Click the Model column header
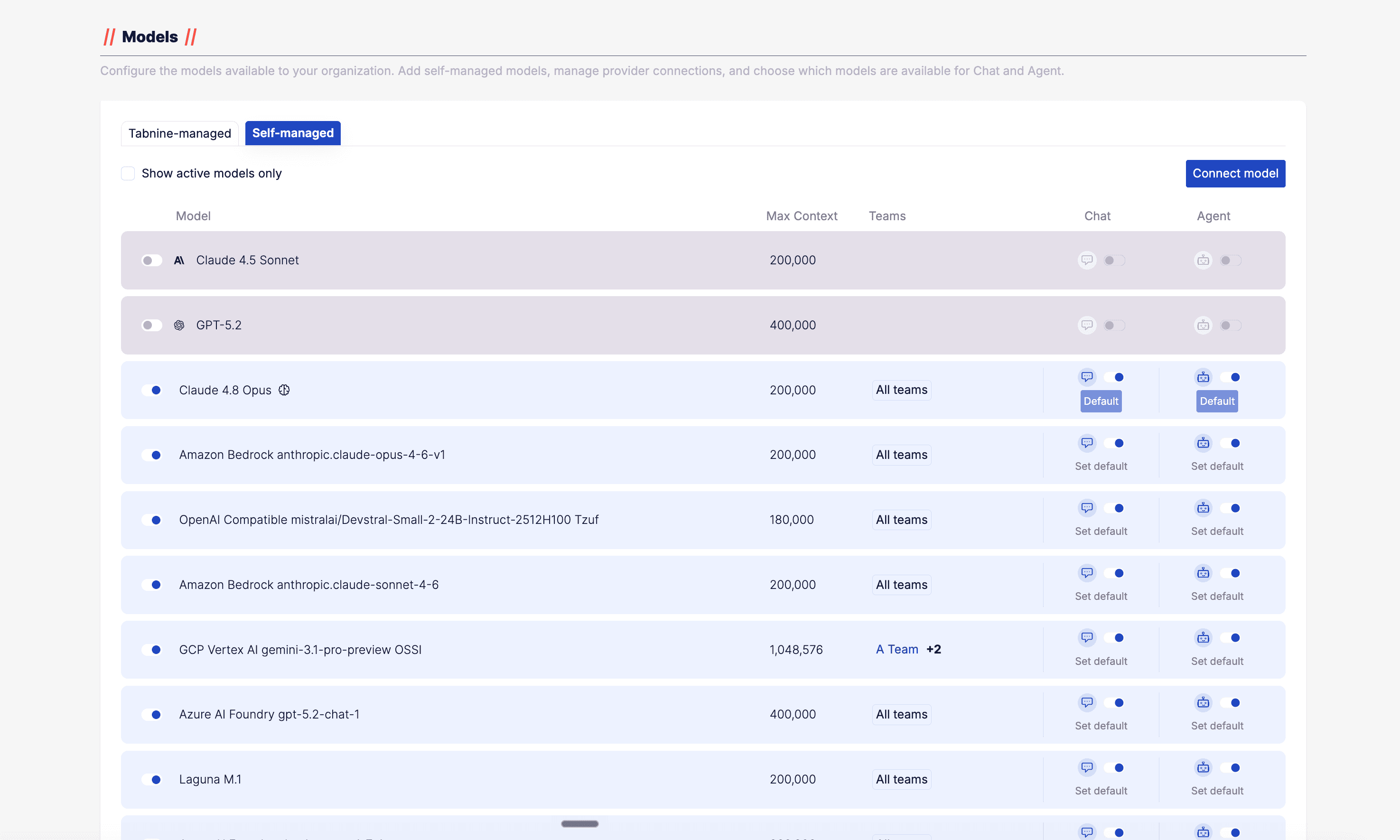The width and height of the screenshot is (1400, 840). click(193, 215)
